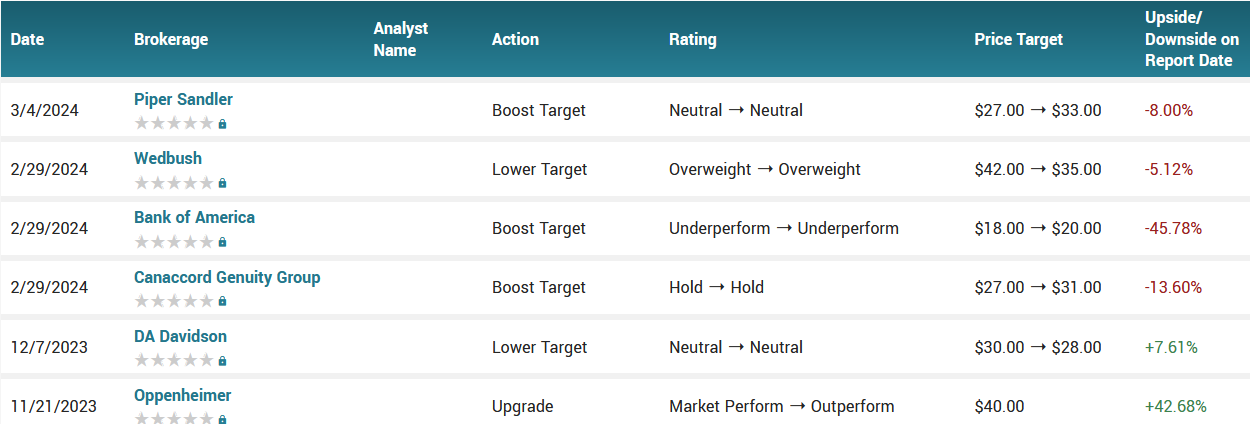Sort by the Date column header
Image resolution: width=1250 pixels, height=424 pixels.
[x=28, y=40]
